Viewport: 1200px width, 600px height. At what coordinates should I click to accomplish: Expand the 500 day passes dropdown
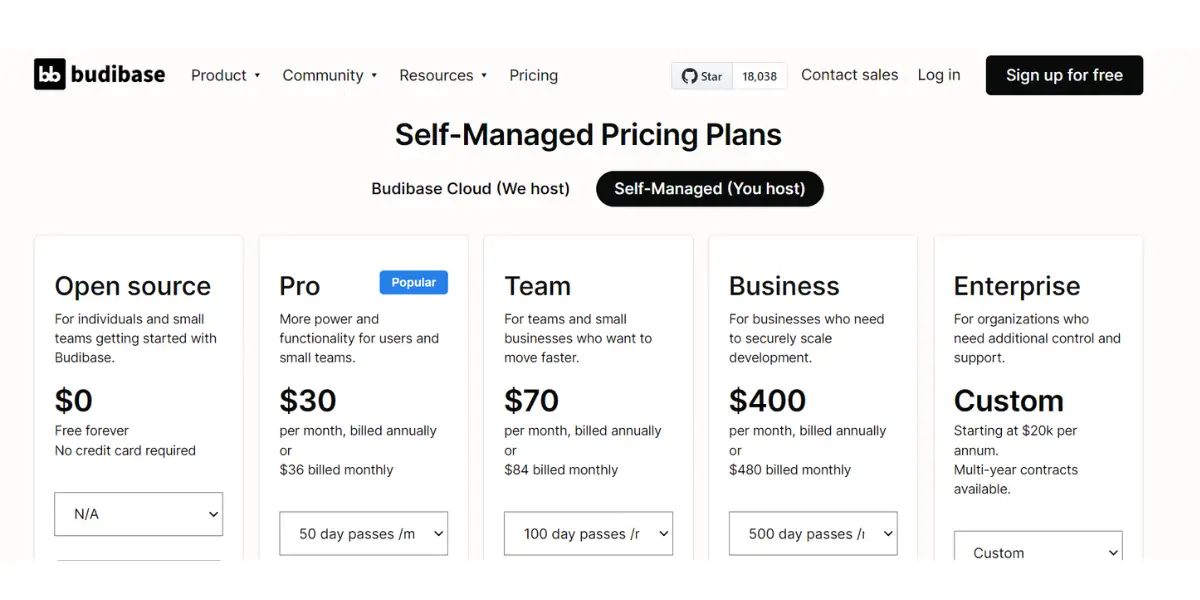click(x=813, y=534)
